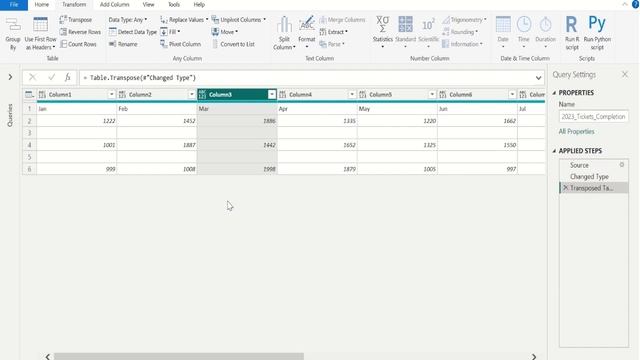Click cell containing 1879

click(x=317, y=169)
